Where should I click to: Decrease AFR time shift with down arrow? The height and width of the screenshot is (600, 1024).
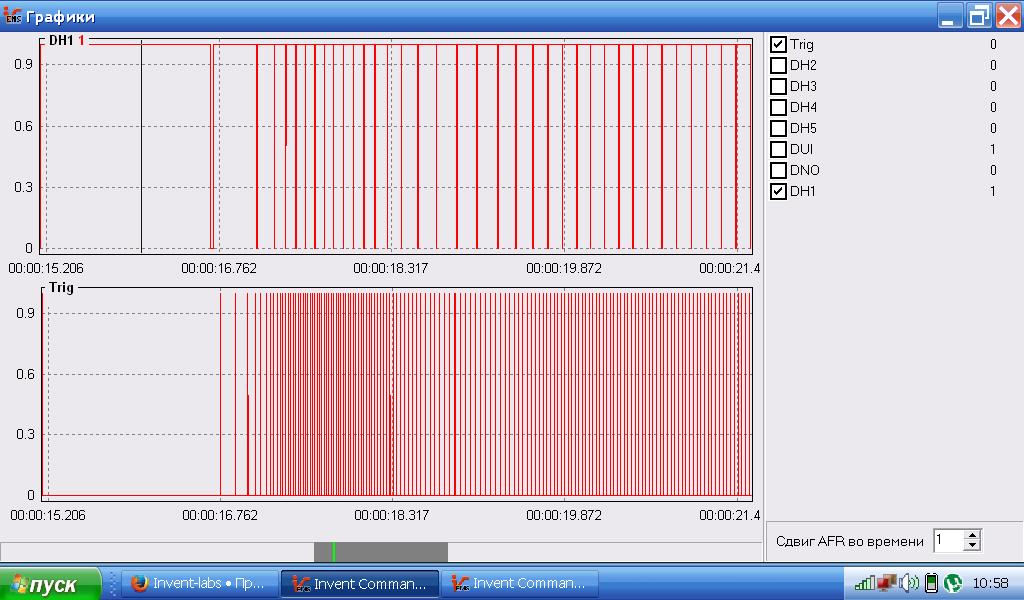(x=972, y=546)
